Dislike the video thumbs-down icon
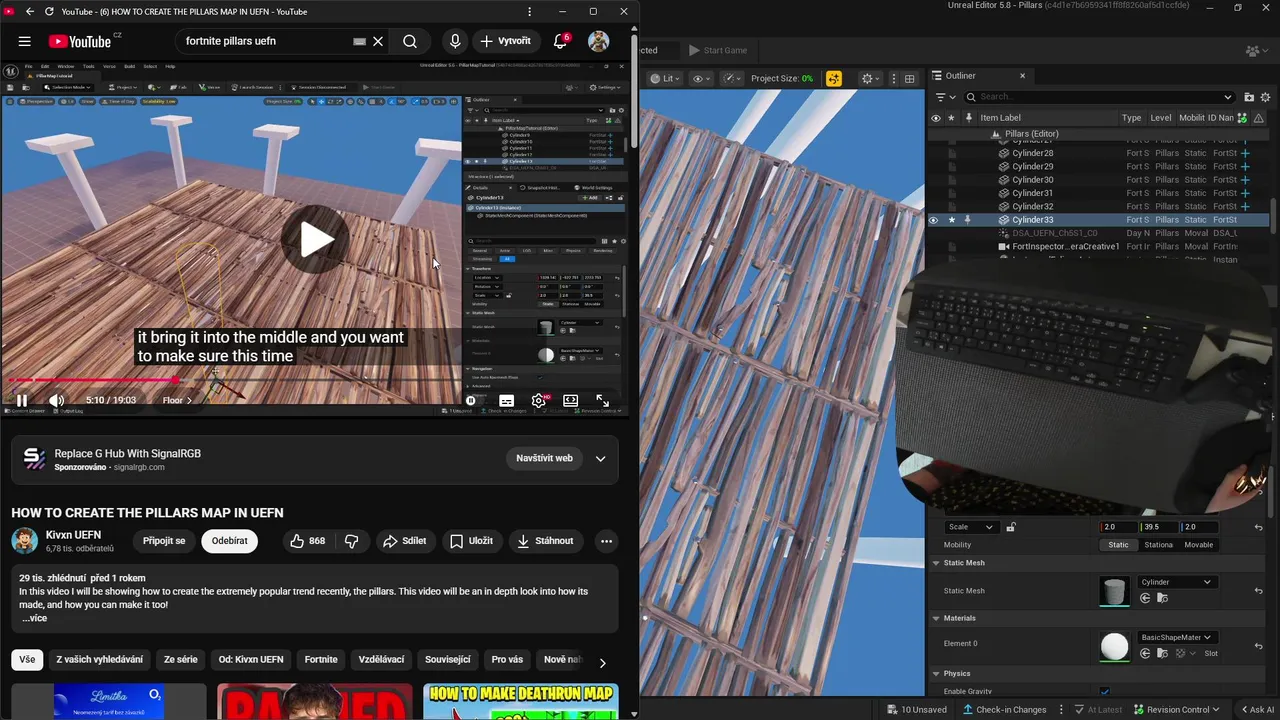This screenshot has width=1280, height=720. (352, 541)
